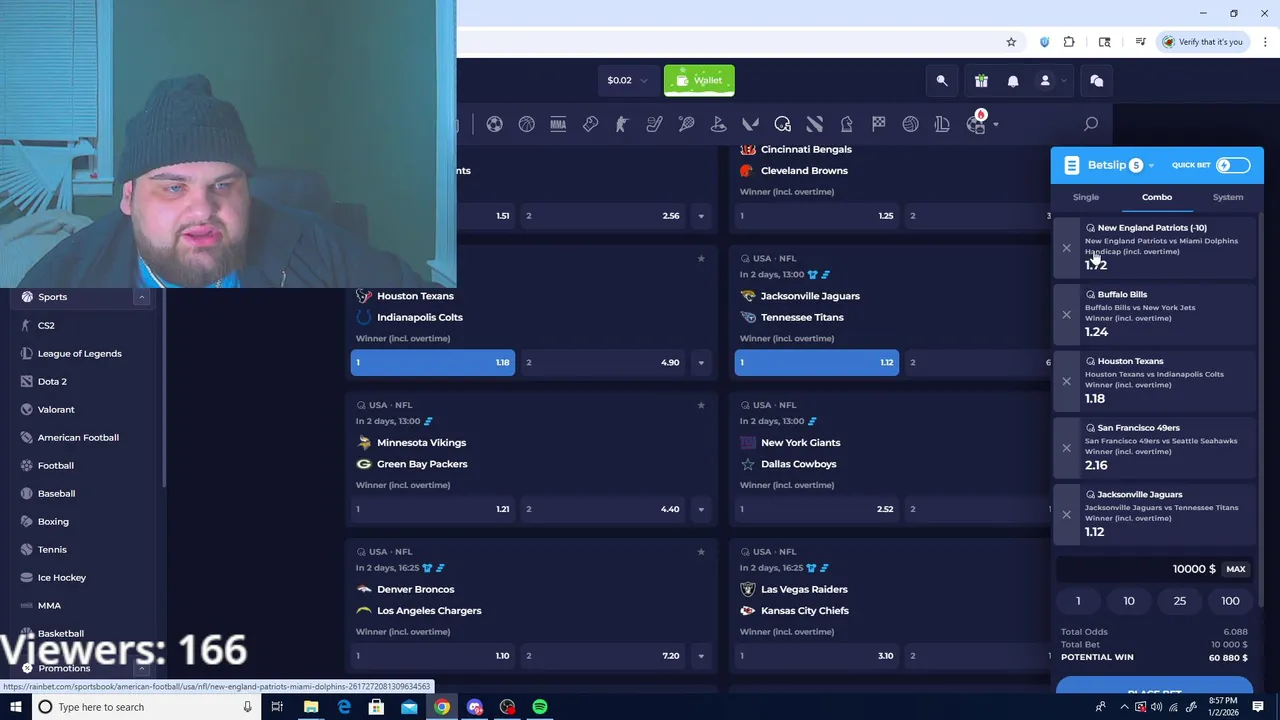Viewport: 1280px width, 720px height.
Task: Select the basketball sport icon
Action: click(526, 124)
